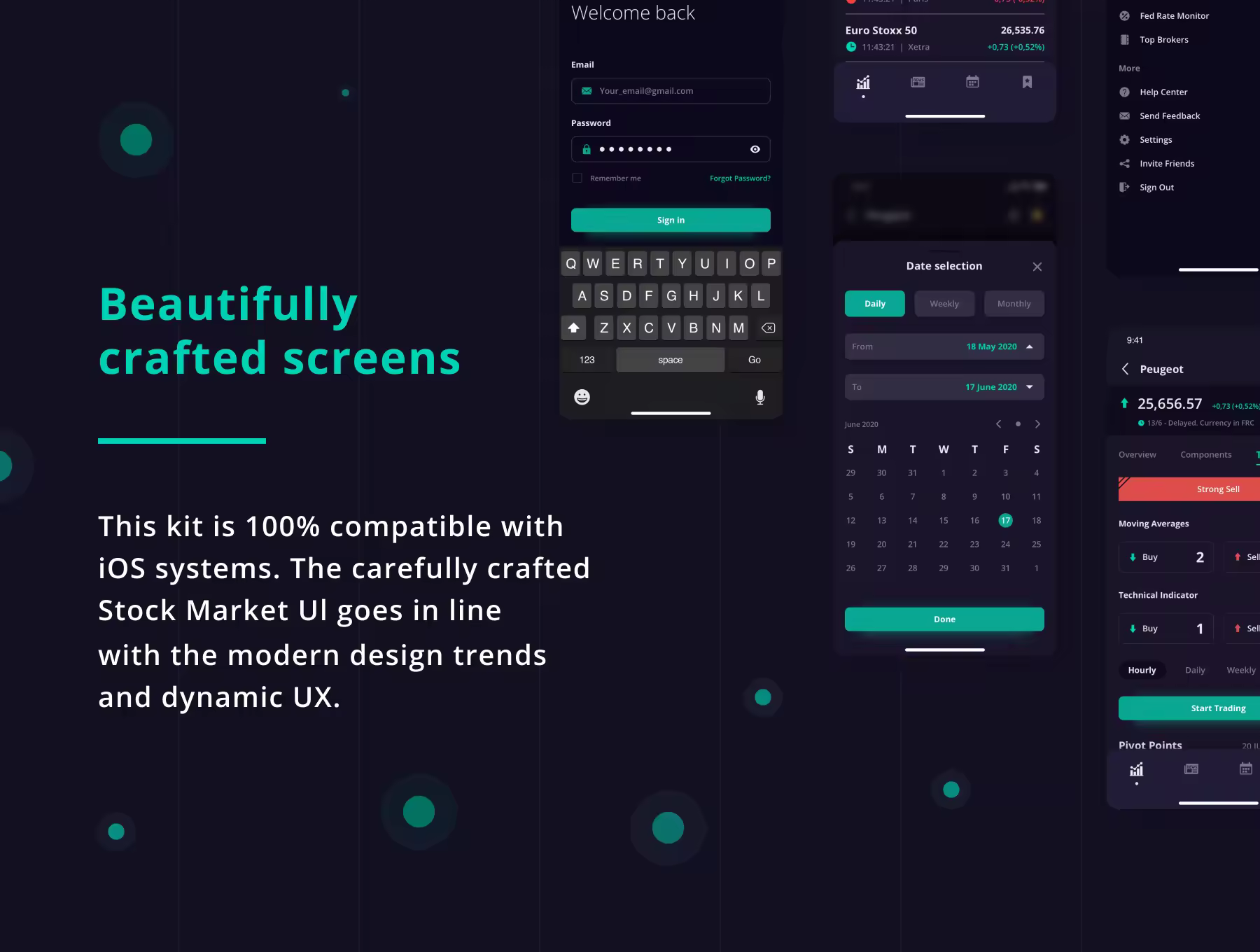Click the email envelope icon in Email field
The image size is (1260, 952).
point(587,91)
